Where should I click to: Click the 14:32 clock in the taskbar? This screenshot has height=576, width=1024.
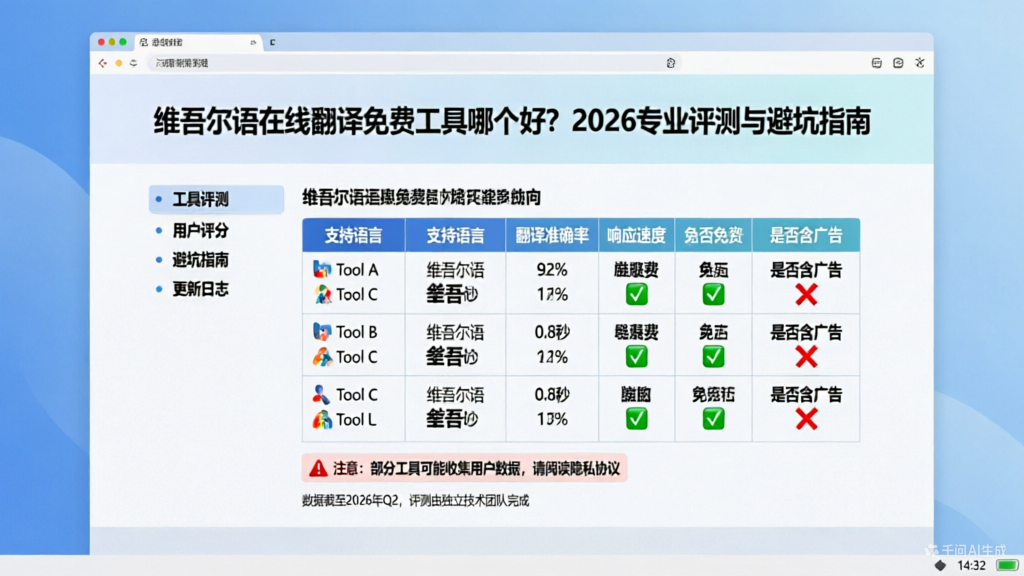pos(971,566)
